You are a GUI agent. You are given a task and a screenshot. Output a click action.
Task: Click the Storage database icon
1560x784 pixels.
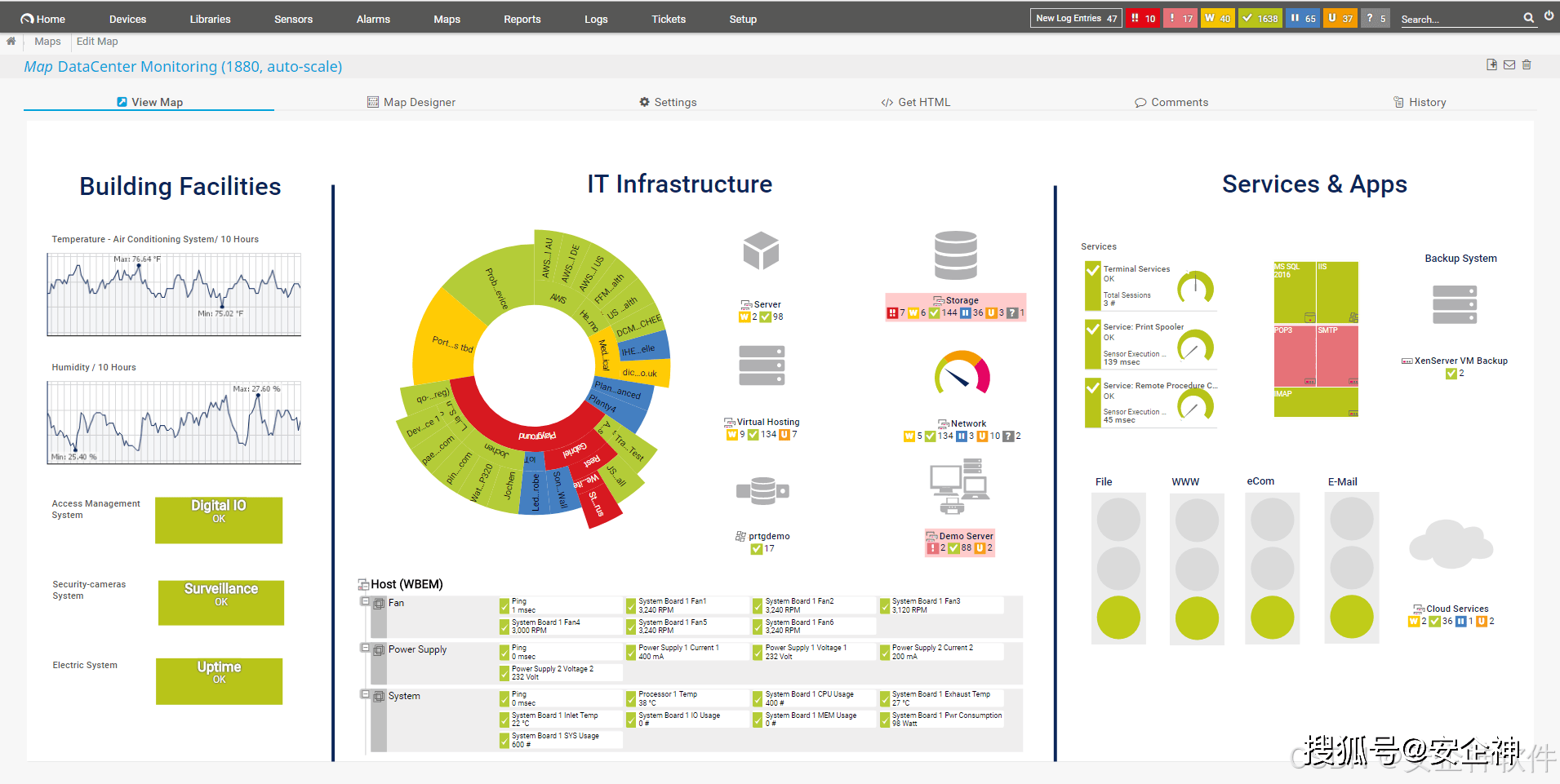956,255
